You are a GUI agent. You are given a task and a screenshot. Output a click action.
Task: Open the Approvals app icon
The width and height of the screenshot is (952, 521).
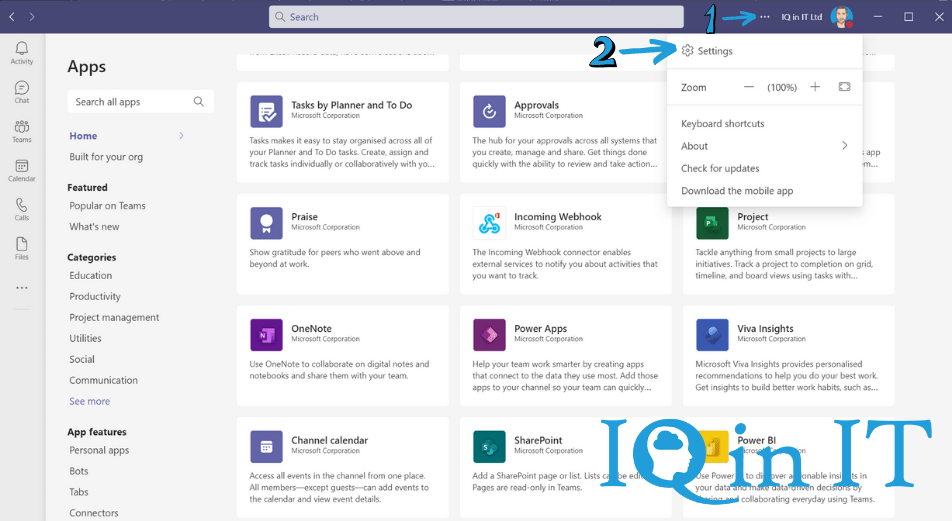[489, 111]
